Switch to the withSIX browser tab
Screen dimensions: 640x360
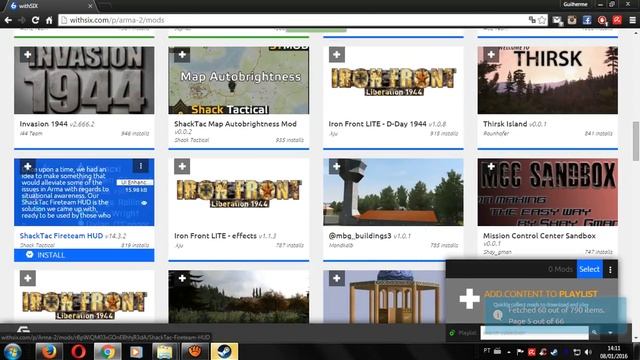(x=50, y=6)
